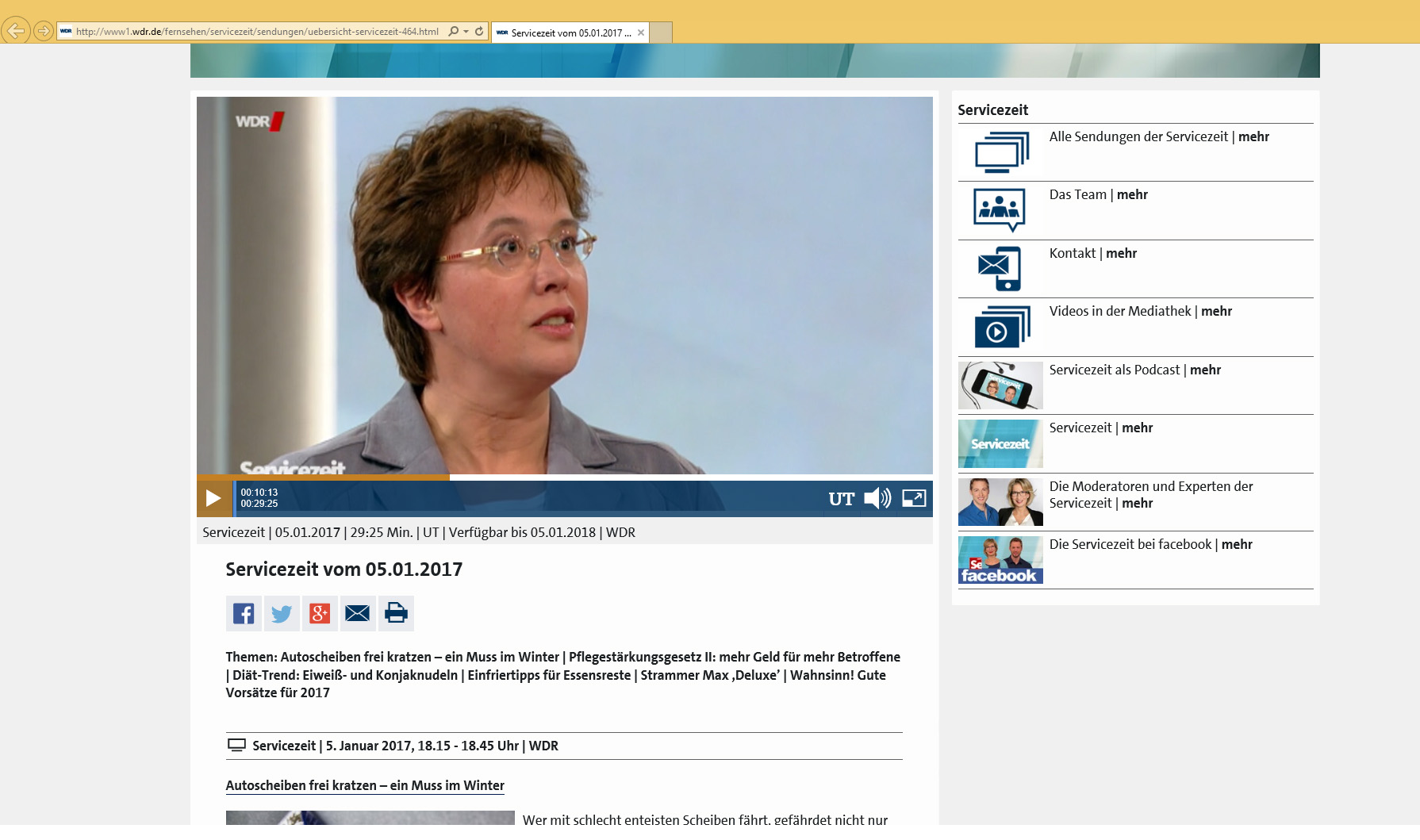Open a new browser tab

point(661,33)
